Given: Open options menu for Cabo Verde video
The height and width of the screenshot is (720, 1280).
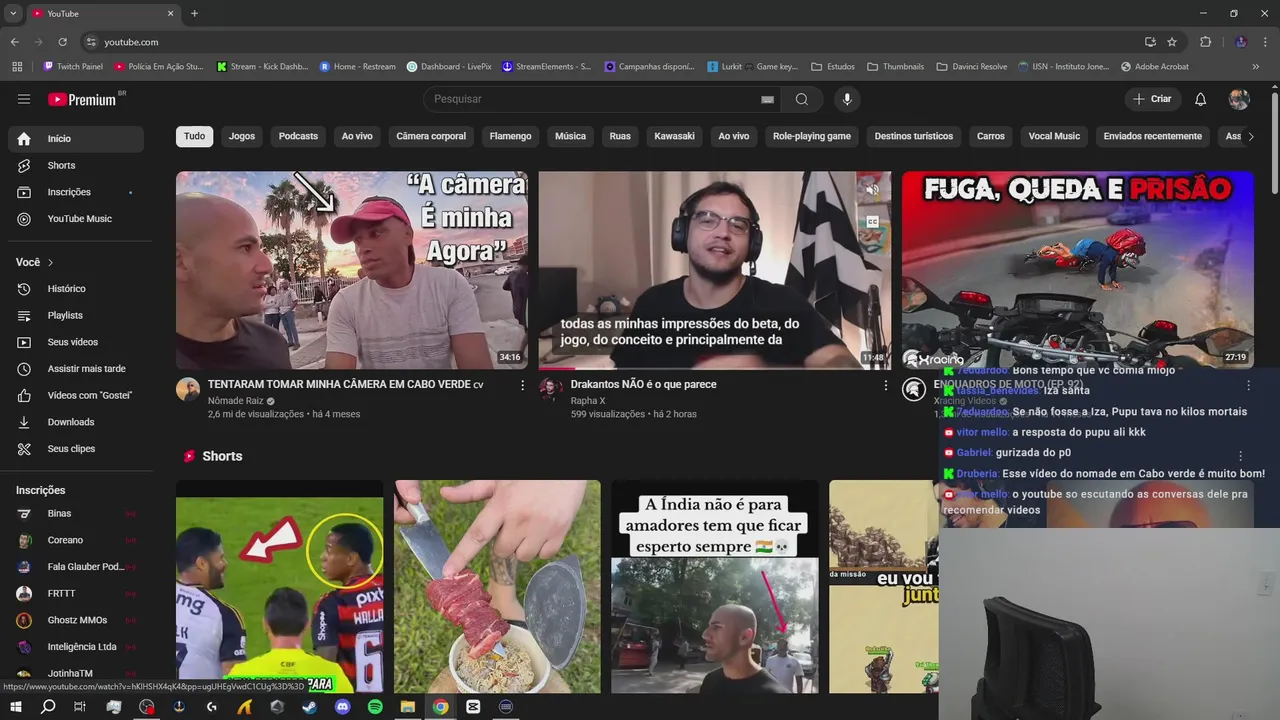Looking at the screenshot, I should pyautogui.click(x=522, y=385).
